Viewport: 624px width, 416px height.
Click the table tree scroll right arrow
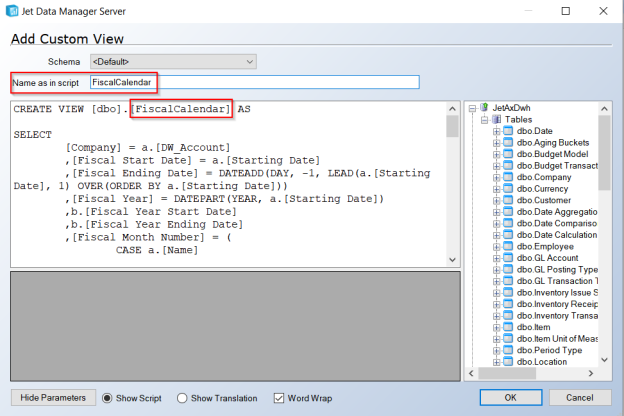point(591,373)
